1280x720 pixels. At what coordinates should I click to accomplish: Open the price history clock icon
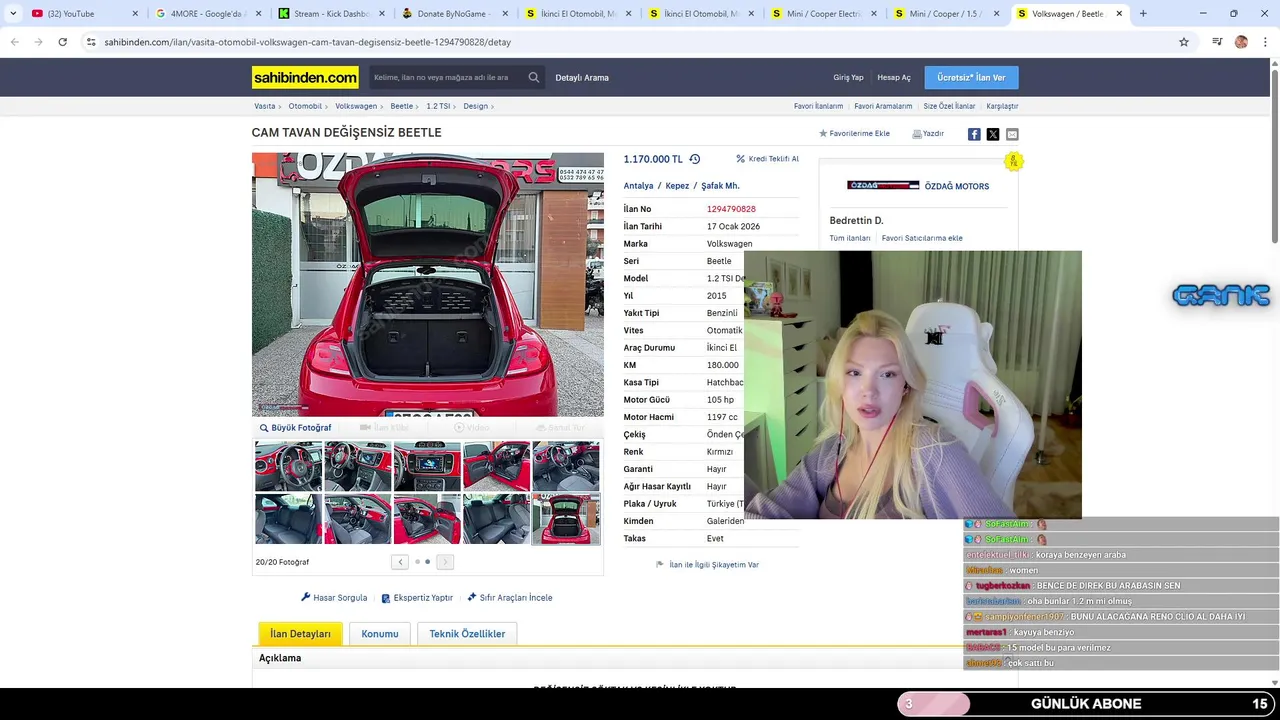pos(694,159)
